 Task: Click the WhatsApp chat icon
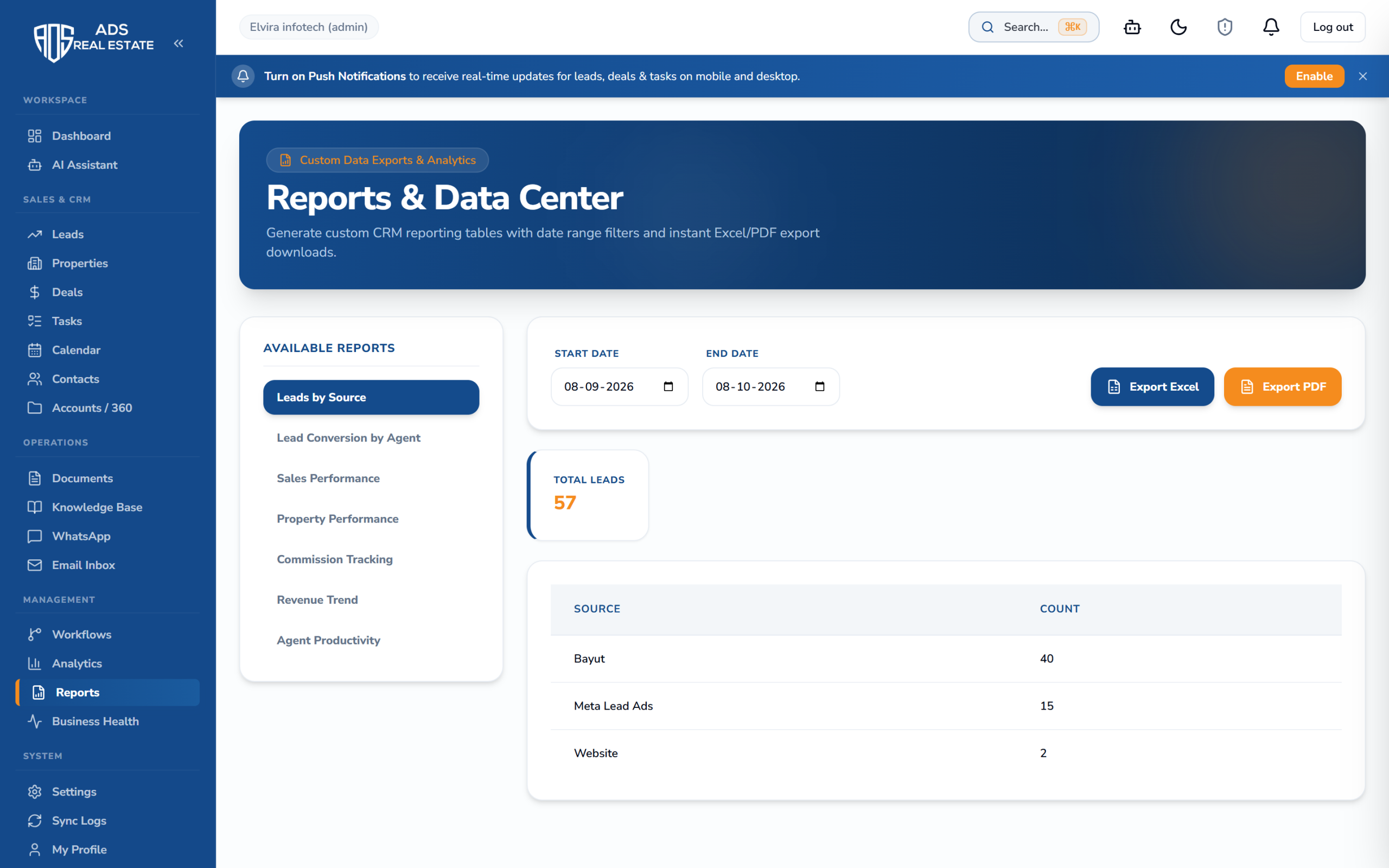[34, 536]
